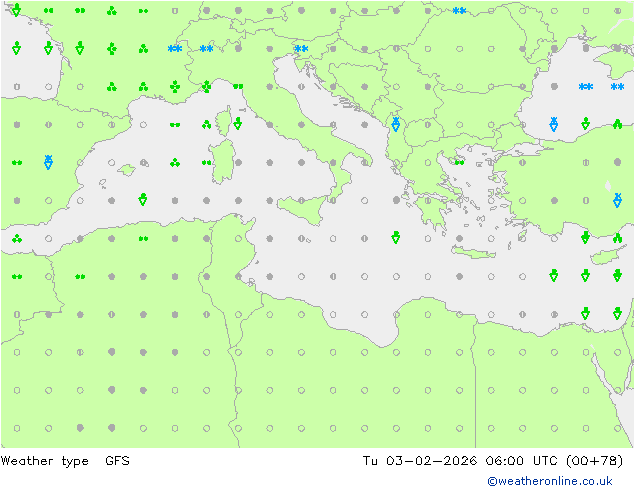
Task: Click the green drizzle symbol in northern Algeria
Action: [x=143, y=239]
